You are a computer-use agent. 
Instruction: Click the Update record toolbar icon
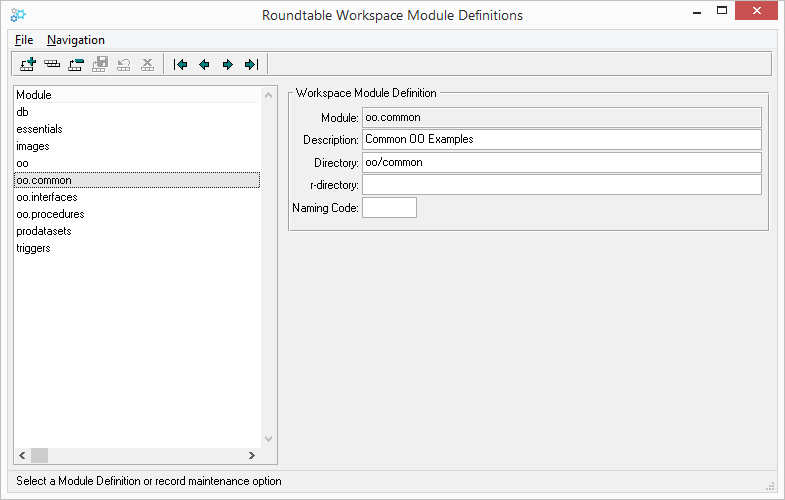(x=52, y=64)
